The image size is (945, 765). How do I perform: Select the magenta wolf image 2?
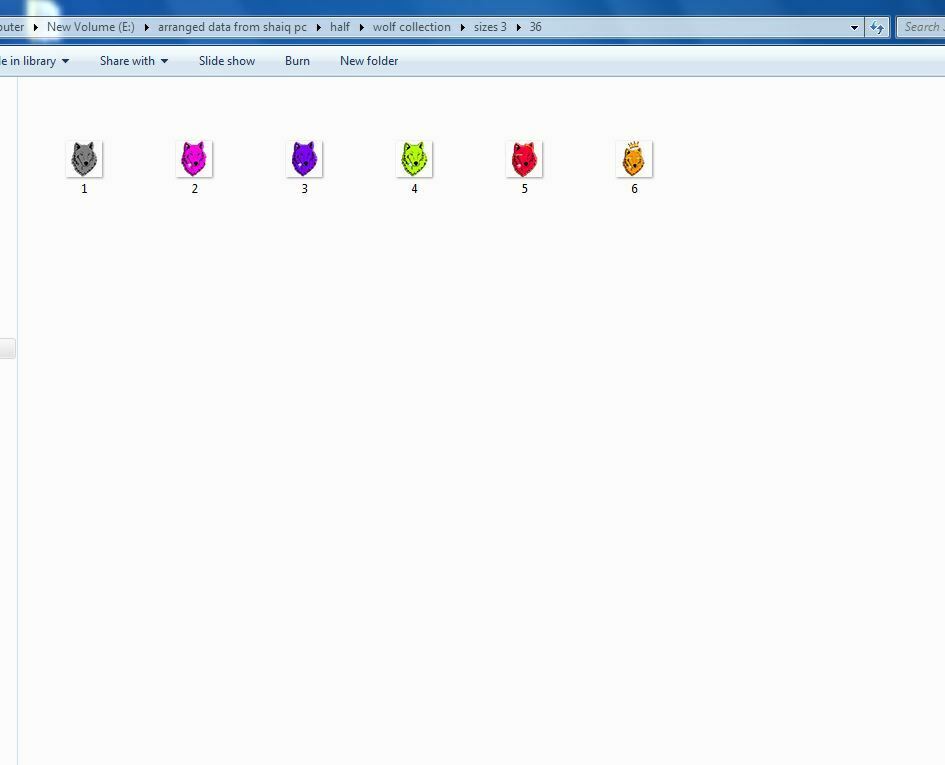pyautogui.click(x=194, y=159)
